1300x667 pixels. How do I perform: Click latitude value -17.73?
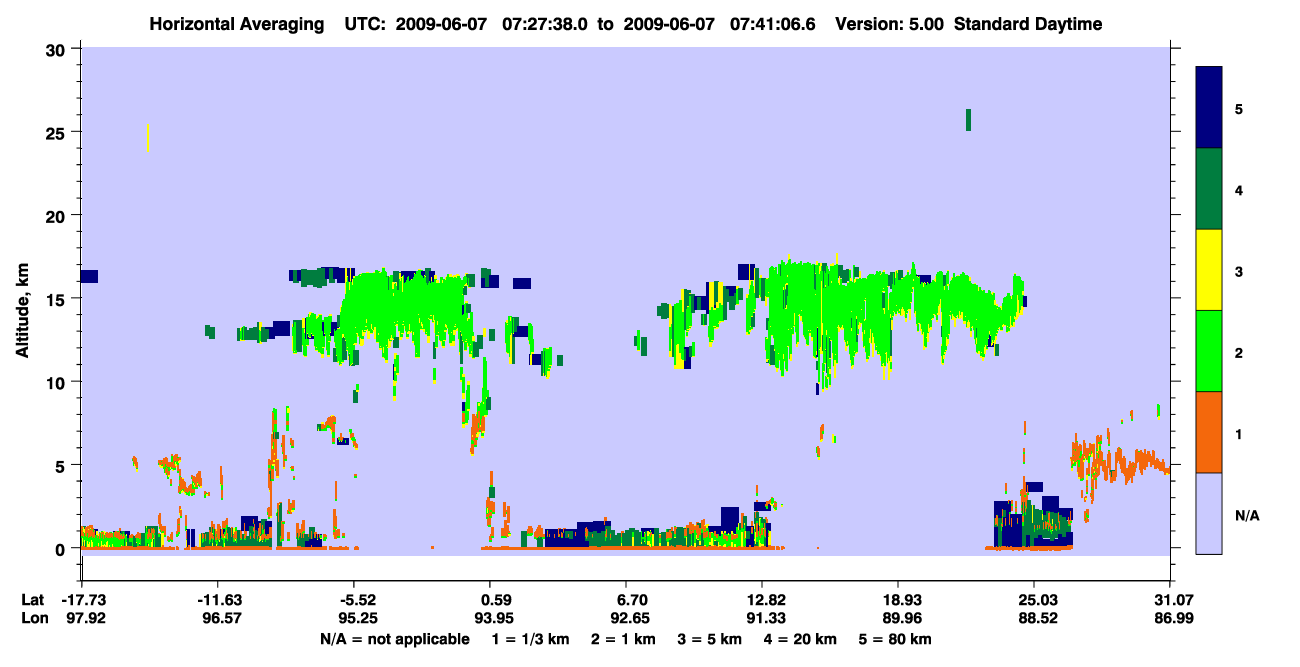pos(83,600)
